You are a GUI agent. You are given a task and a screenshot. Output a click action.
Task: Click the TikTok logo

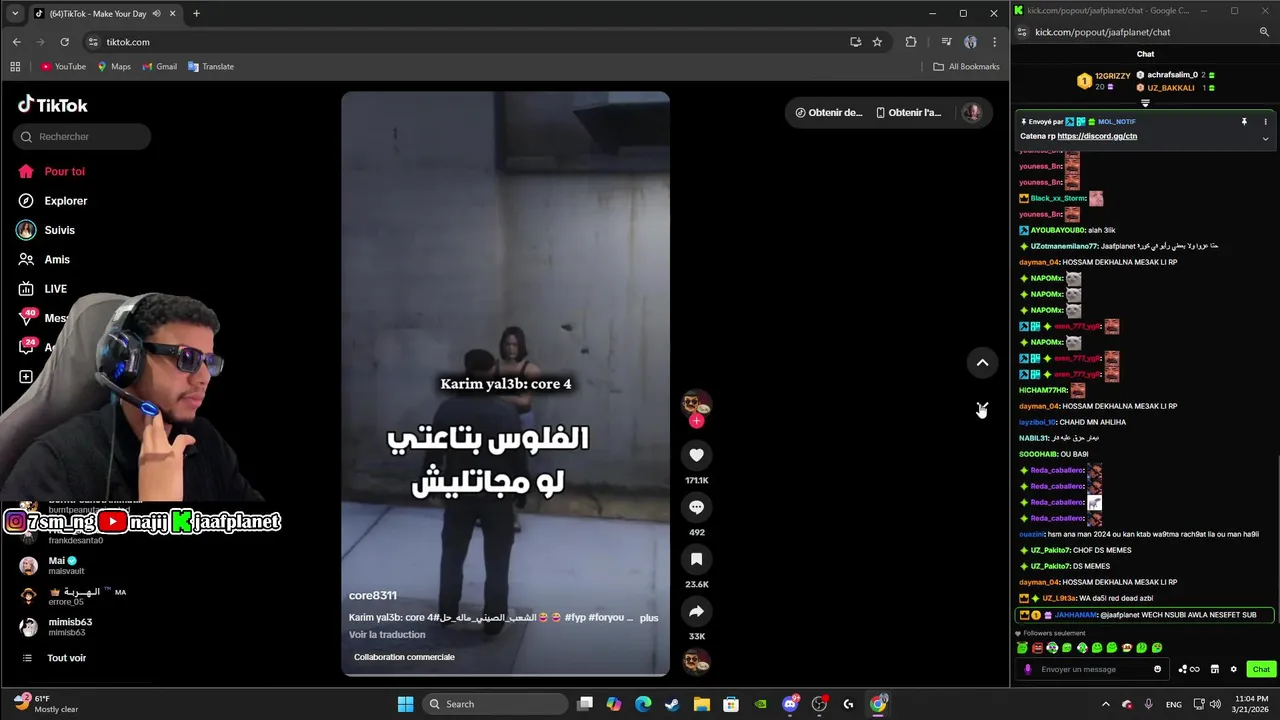coord(53,105)
